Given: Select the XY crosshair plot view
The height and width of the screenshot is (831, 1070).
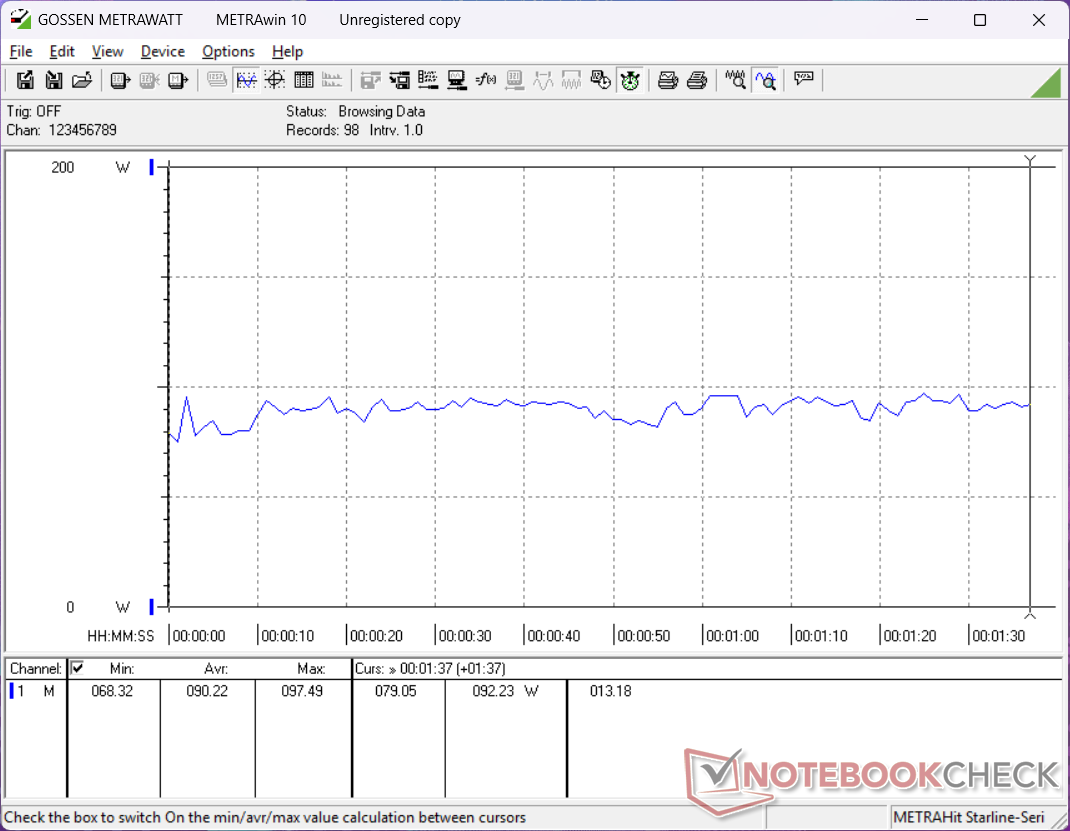Looking at the screenshot, I should pyautogui.click(x=274, y=81).
